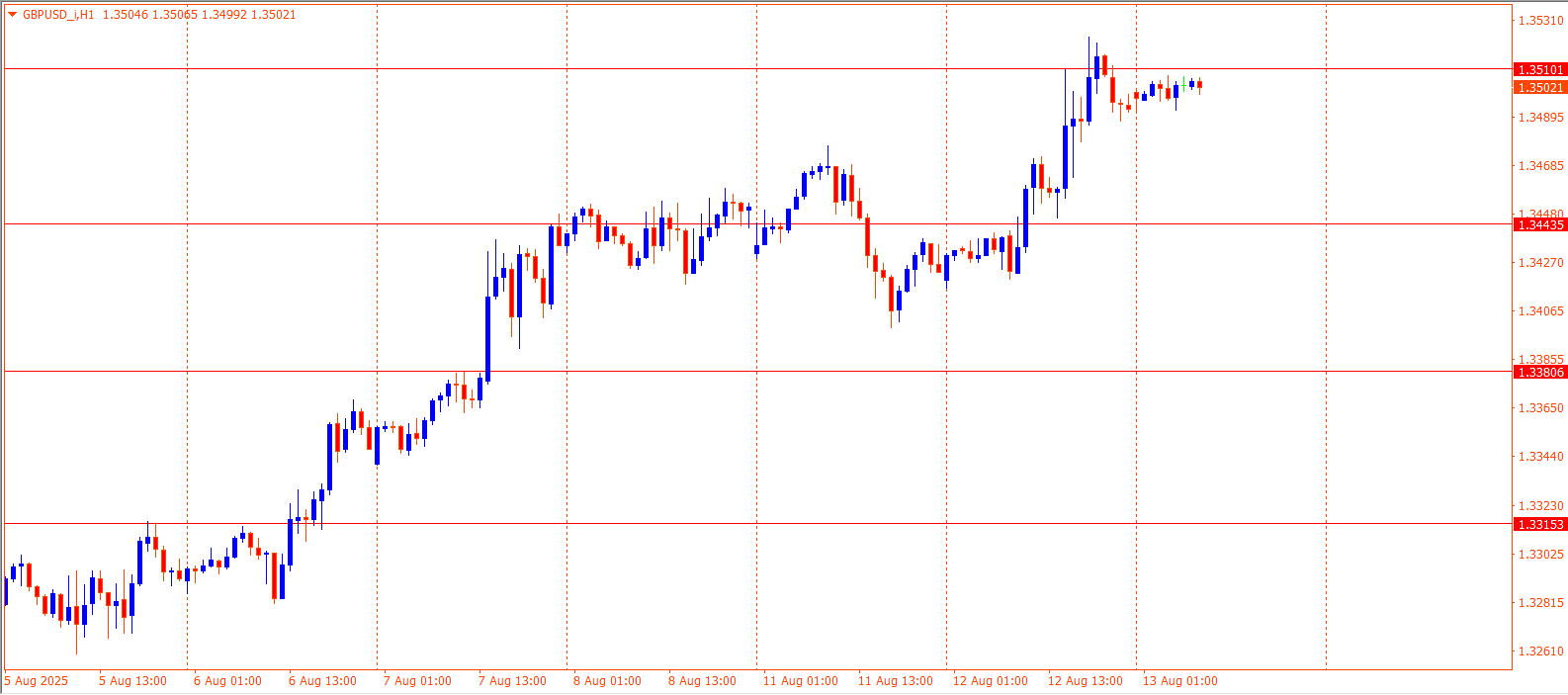Select the horizontal line at 1.34435
The width and height of the screenshot is (1568, 695).
pos(757,224)
